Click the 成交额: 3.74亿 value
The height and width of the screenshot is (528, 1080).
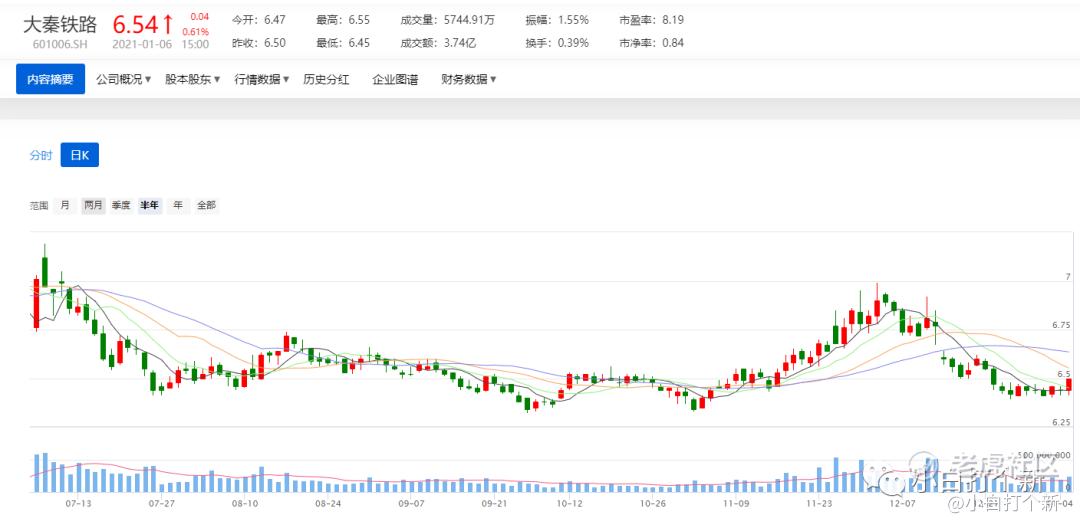pyautogui.click(x=438, y=43)
